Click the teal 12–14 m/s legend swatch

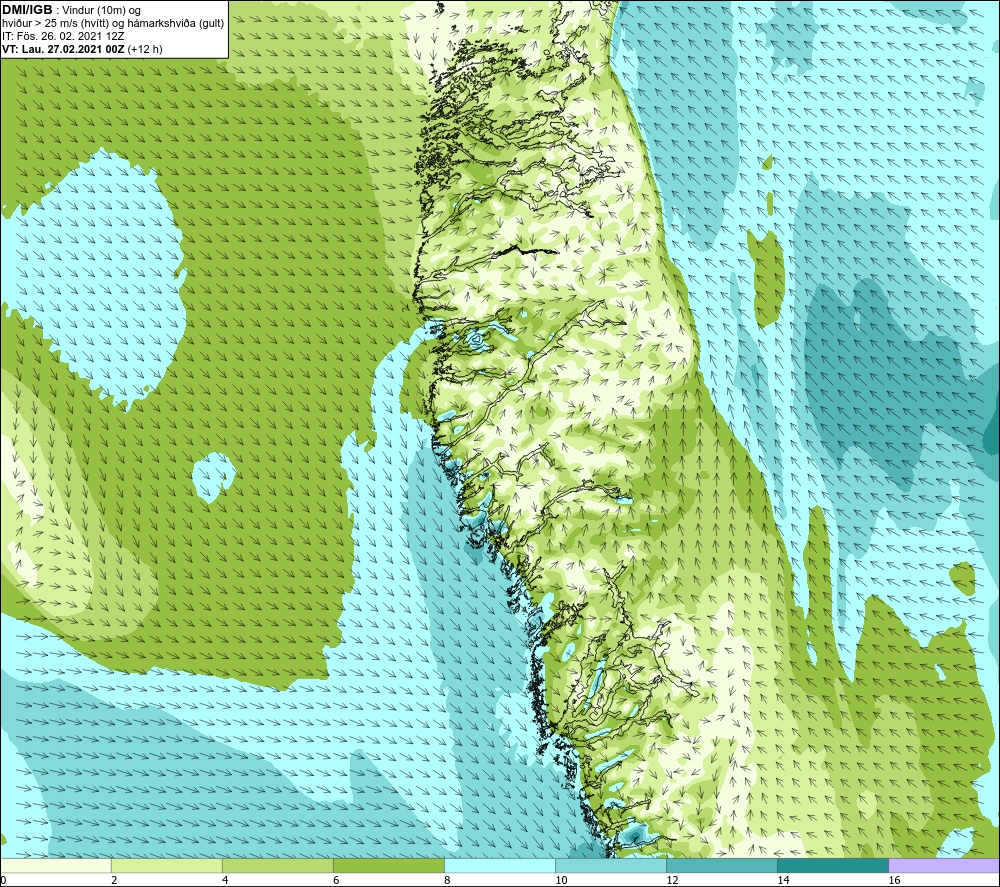point(721,865)
